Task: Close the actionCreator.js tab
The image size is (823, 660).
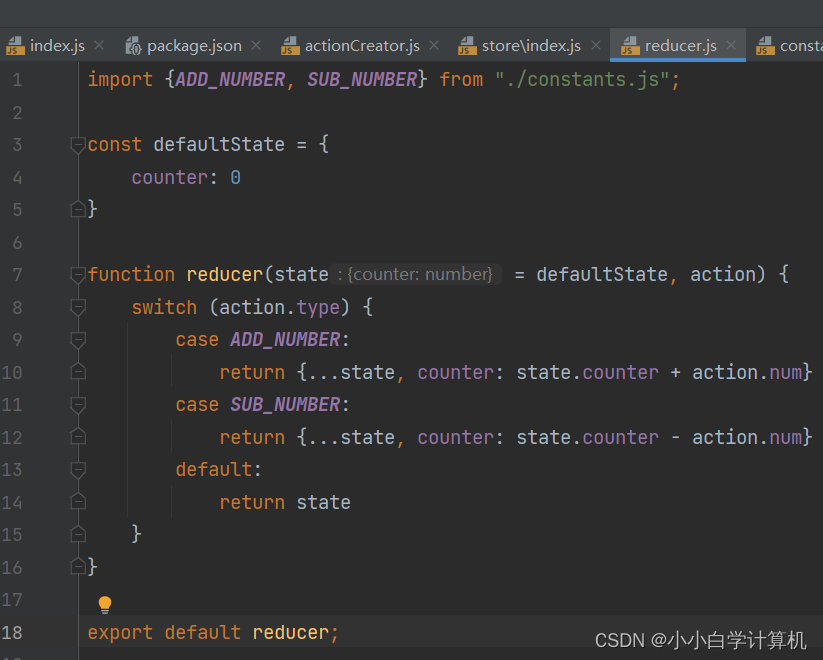Action: click(434, 46)
